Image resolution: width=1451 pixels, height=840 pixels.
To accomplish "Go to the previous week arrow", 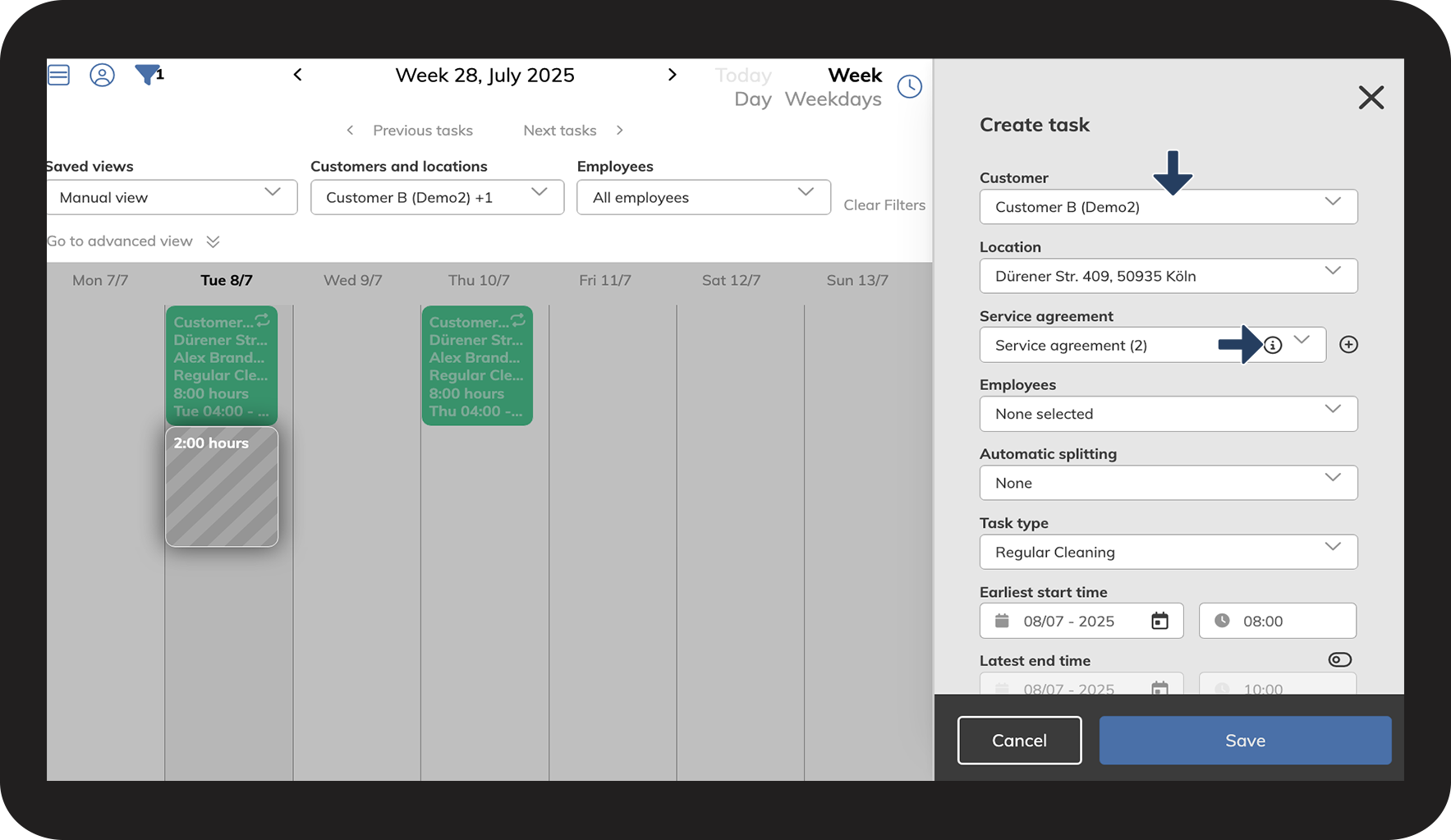I will [x=298, y=75].
